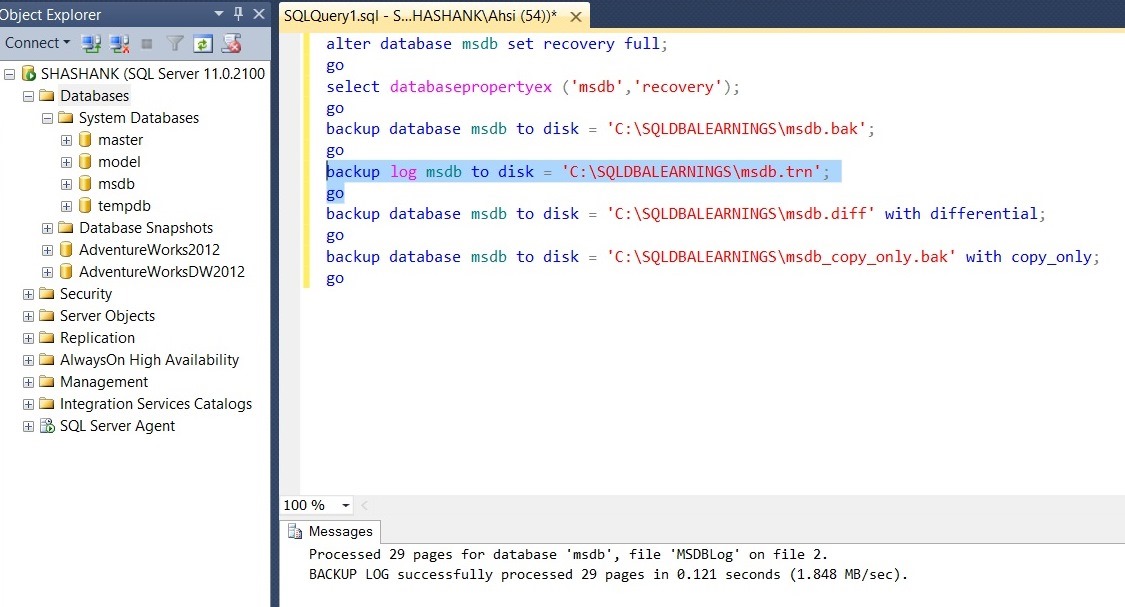The height and width of the screenshot is (607, 1125).
Task: Close the SQLQuery1.sql tab
Action: 575,17
